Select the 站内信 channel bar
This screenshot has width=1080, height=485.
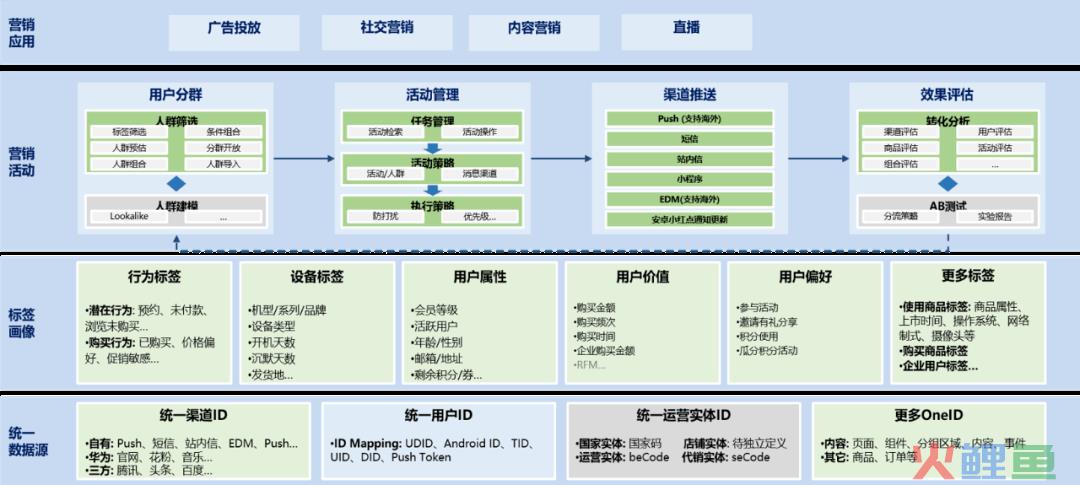point(689,159)
